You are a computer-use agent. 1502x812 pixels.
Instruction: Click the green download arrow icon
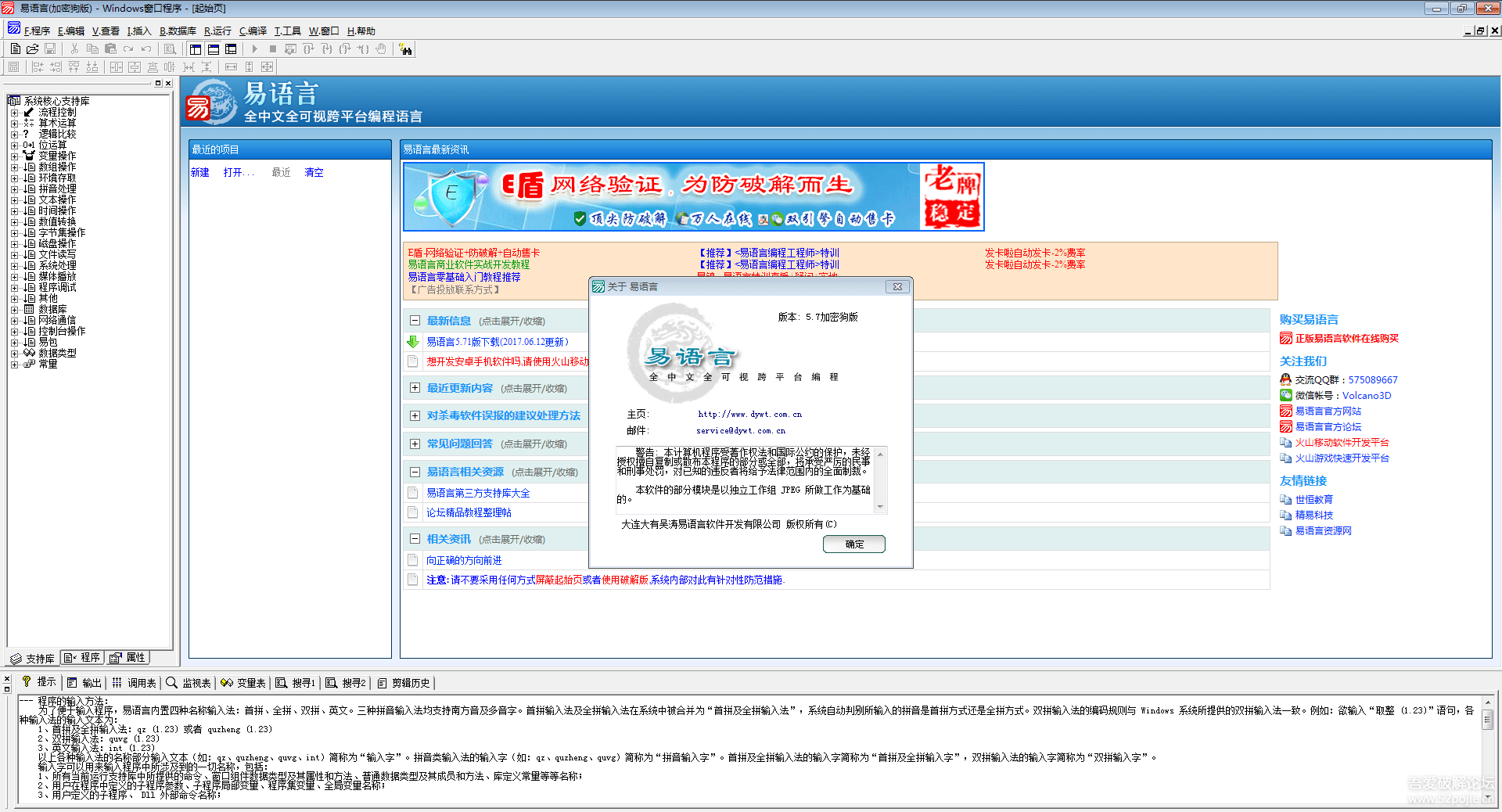(413, 342)
